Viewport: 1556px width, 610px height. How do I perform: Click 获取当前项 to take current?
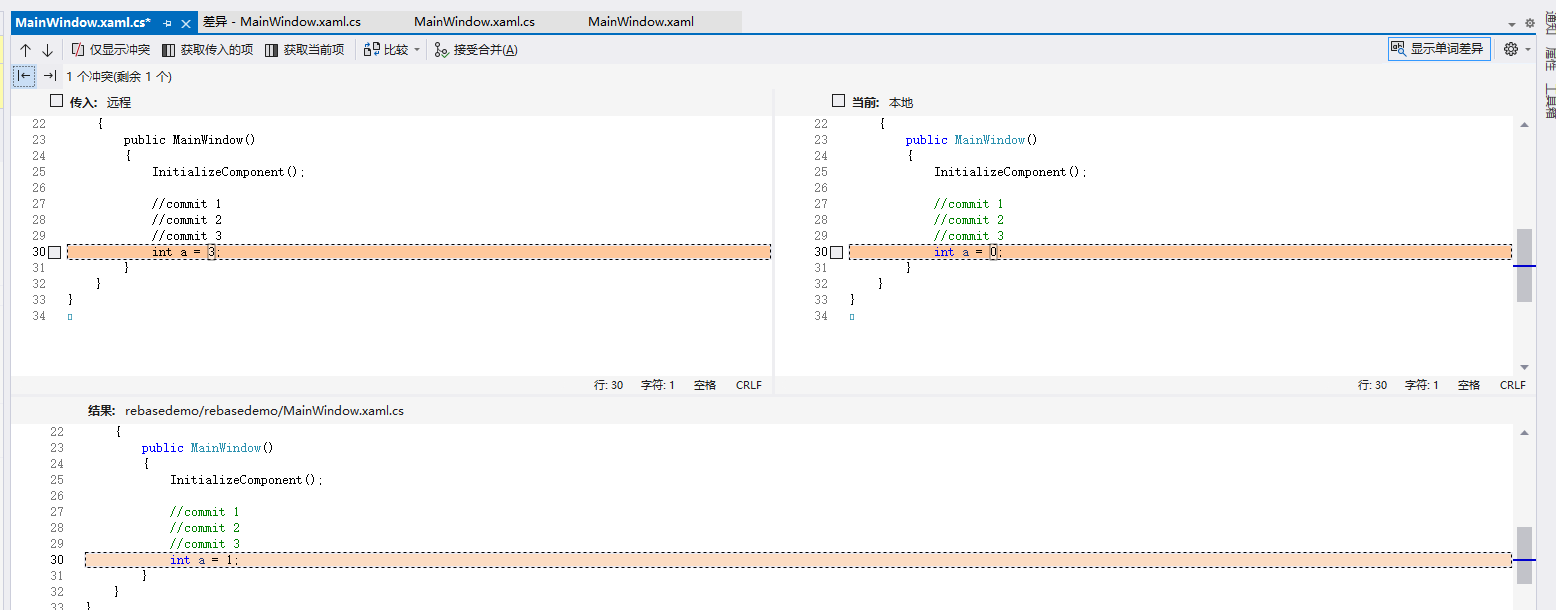[x=305, y=50]
